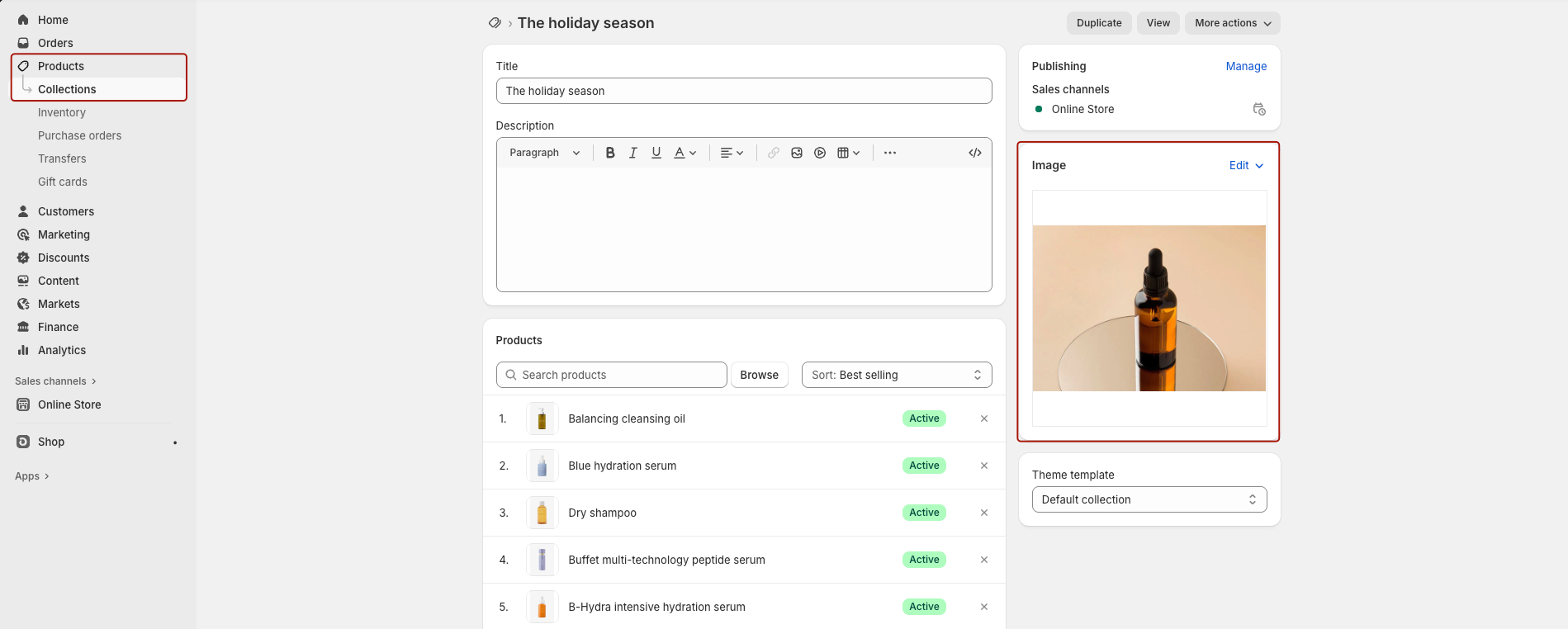Show HTML code view of description
Image resolution: width=1568 pixels, height=629 pixels.
click(x=975, y=153)
